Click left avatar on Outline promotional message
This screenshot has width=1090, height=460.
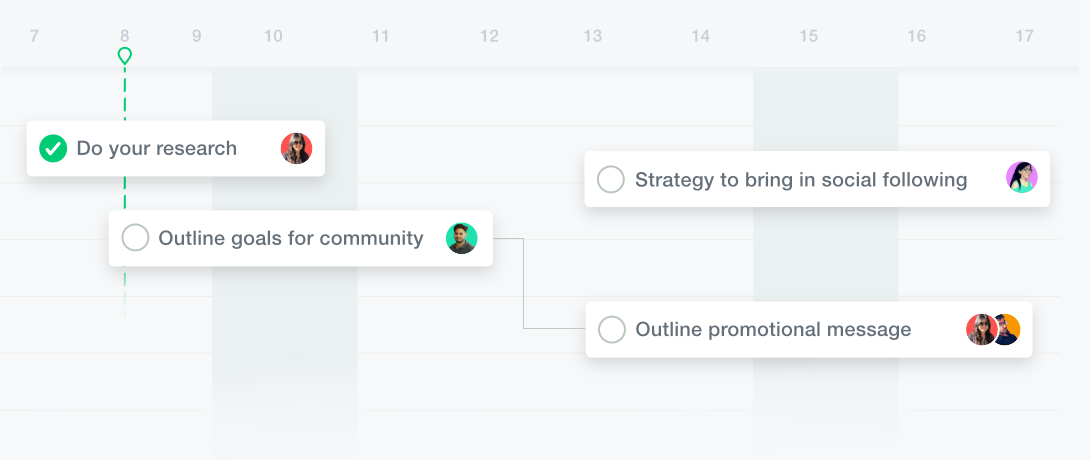979,329
